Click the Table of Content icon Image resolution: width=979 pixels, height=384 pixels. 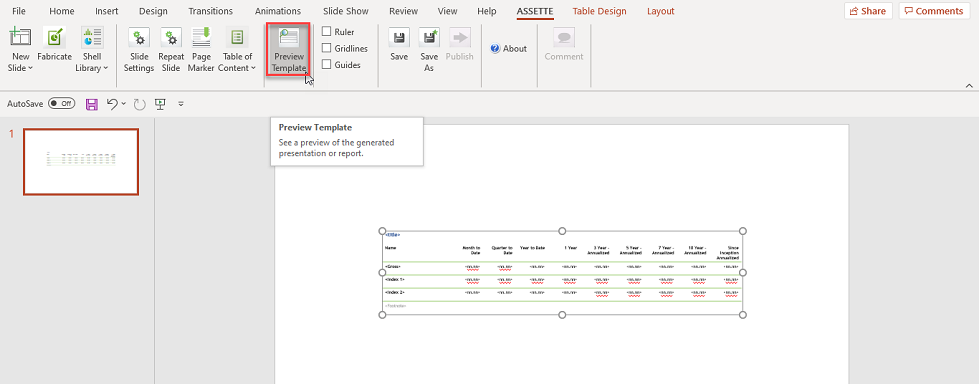(237, 37)
